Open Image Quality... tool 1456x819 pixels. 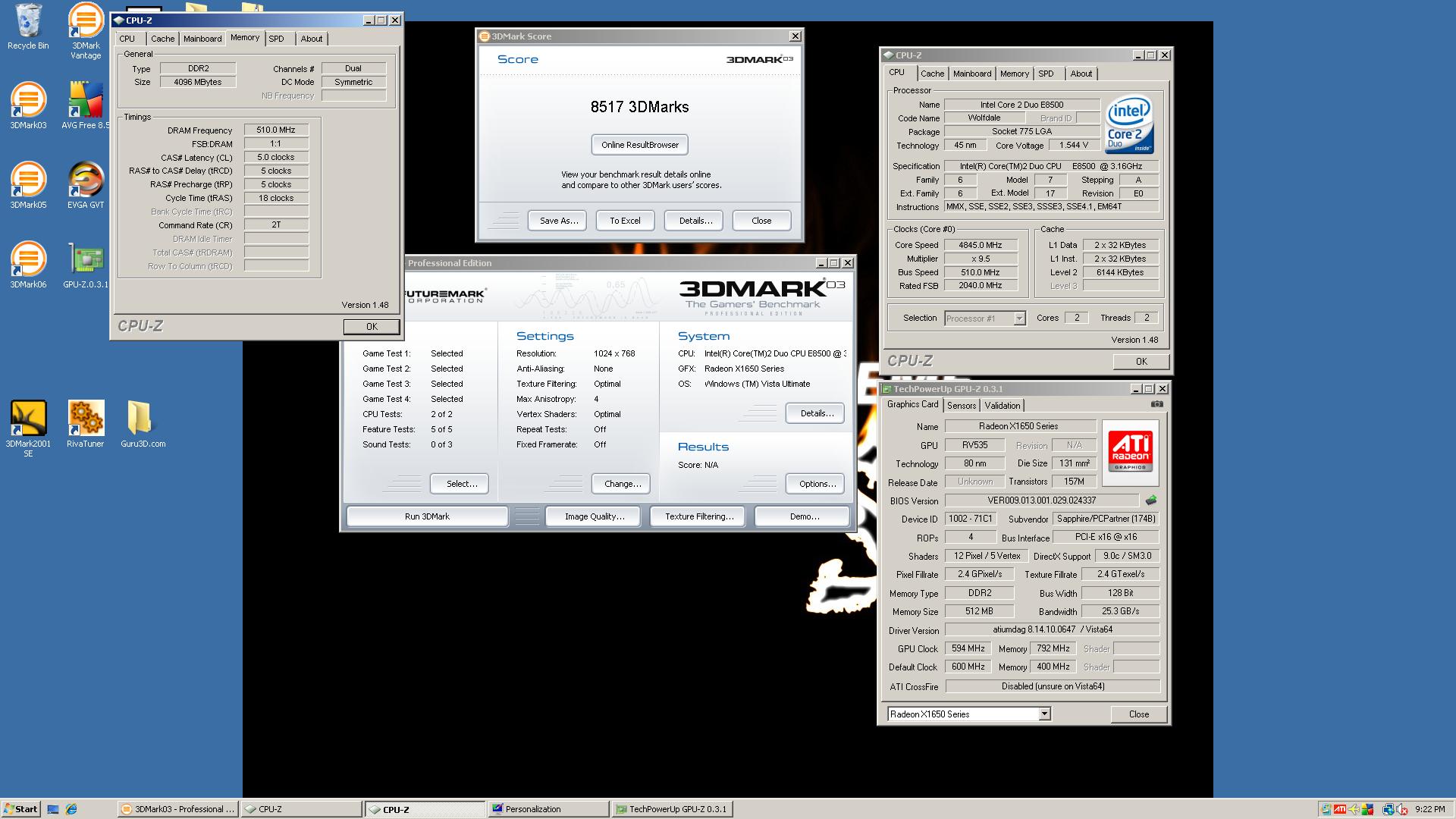pos(593,516)
